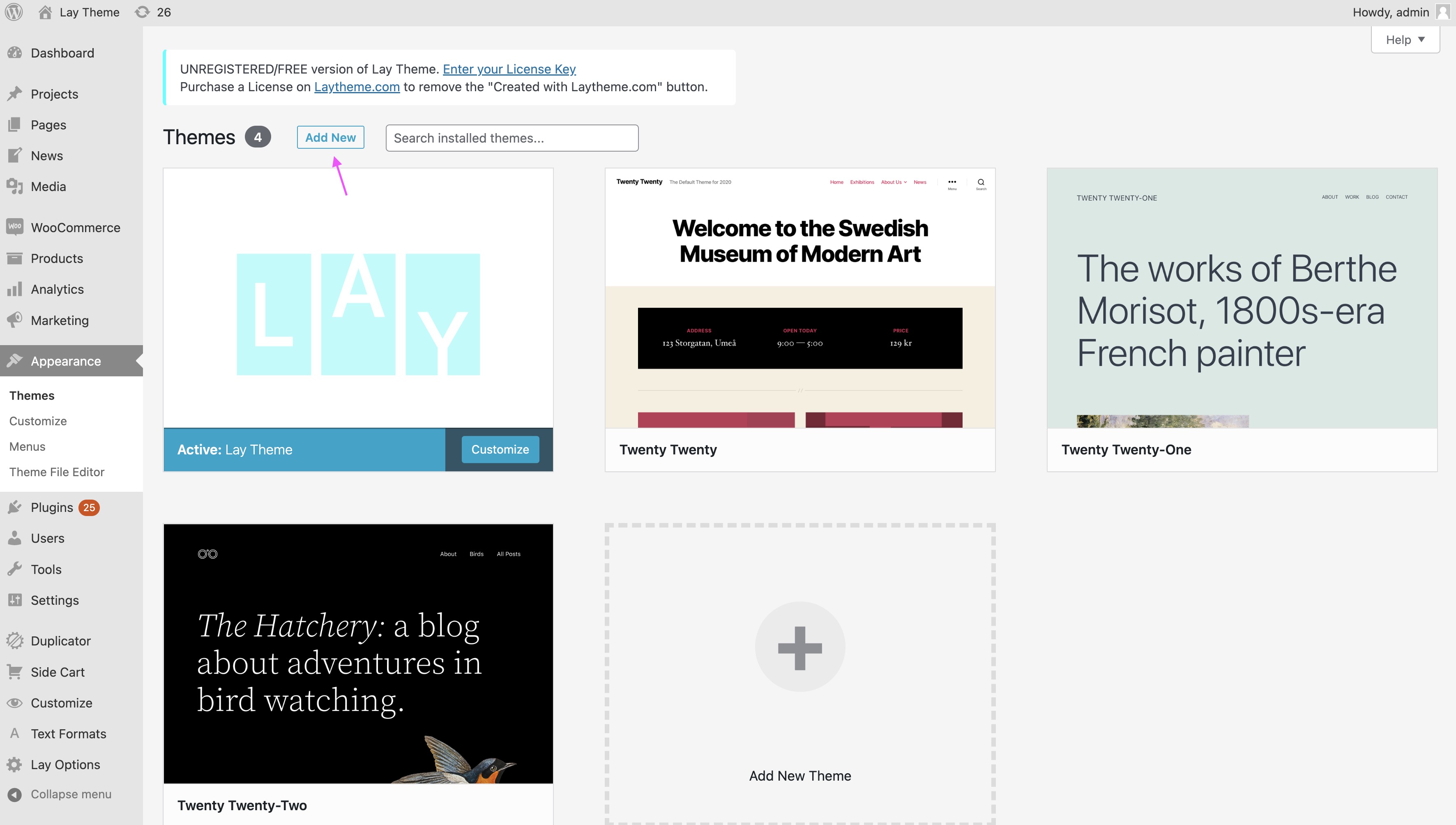Click the Analytics bar chart icon
This screenshot has width=1456, height=825.
pos(15,289)
